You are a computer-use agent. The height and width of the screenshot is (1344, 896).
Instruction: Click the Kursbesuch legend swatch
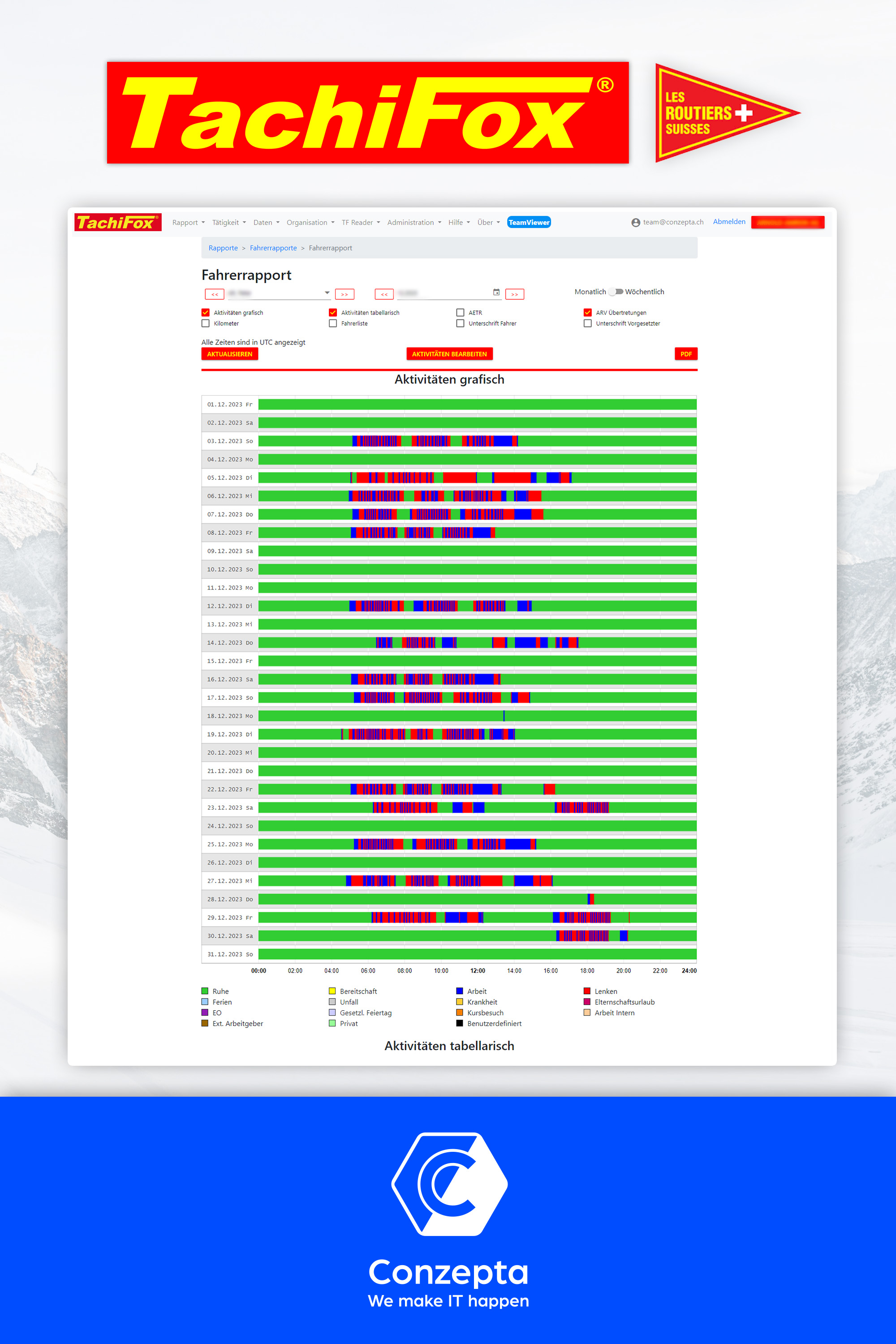pos(460,1012)
